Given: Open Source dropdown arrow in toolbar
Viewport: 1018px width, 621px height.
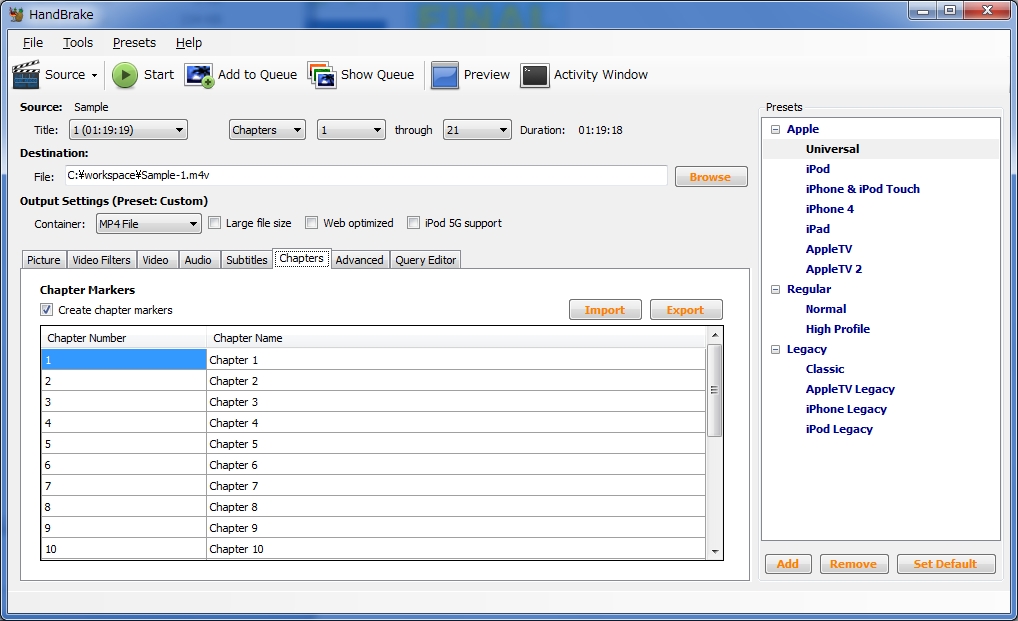Looking at the screenshot, I should coord(94,75).
